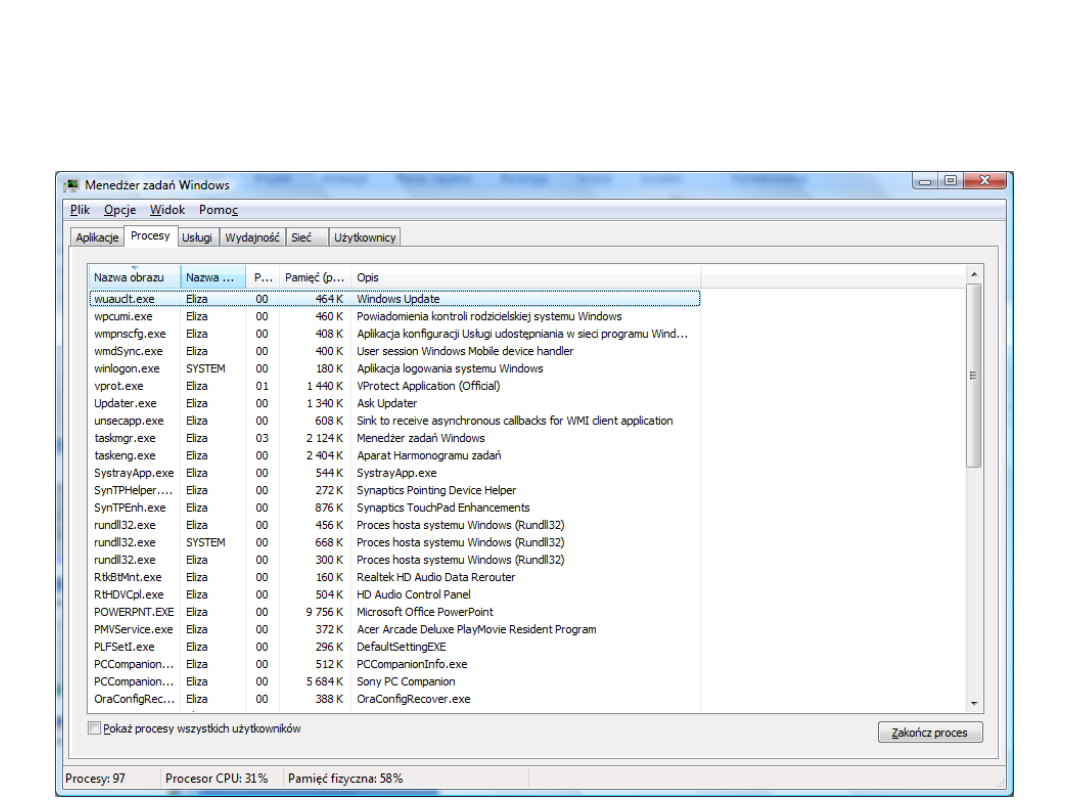1080x810 pixels.
Task: Click scrollbar up arrow in process list
Action: [x=974, y=274]
